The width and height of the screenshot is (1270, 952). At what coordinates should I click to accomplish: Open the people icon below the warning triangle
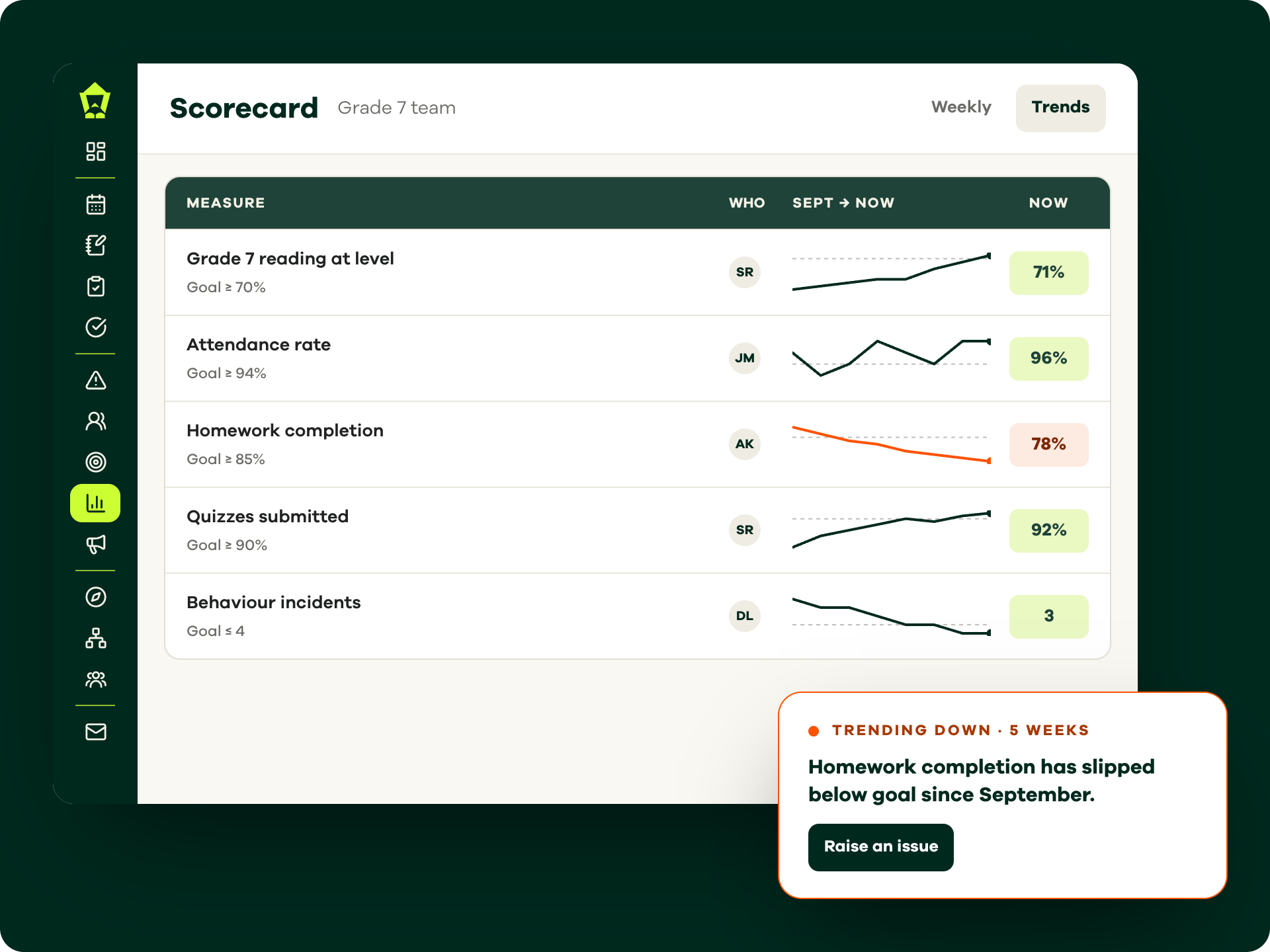coord(96,421)
